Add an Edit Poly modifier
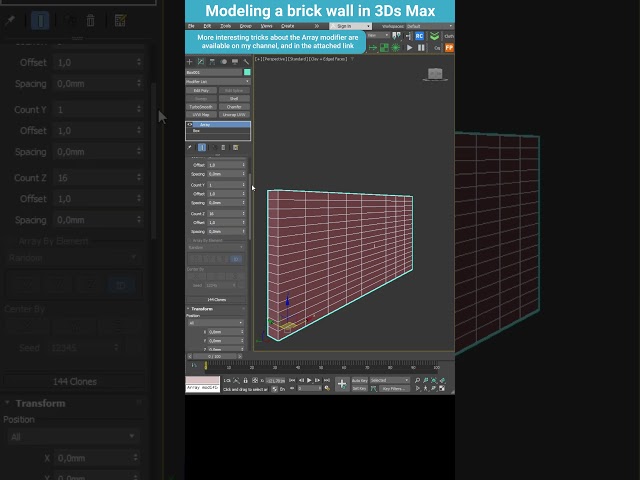This screenshot has width=640, height=480. [201, 91]
